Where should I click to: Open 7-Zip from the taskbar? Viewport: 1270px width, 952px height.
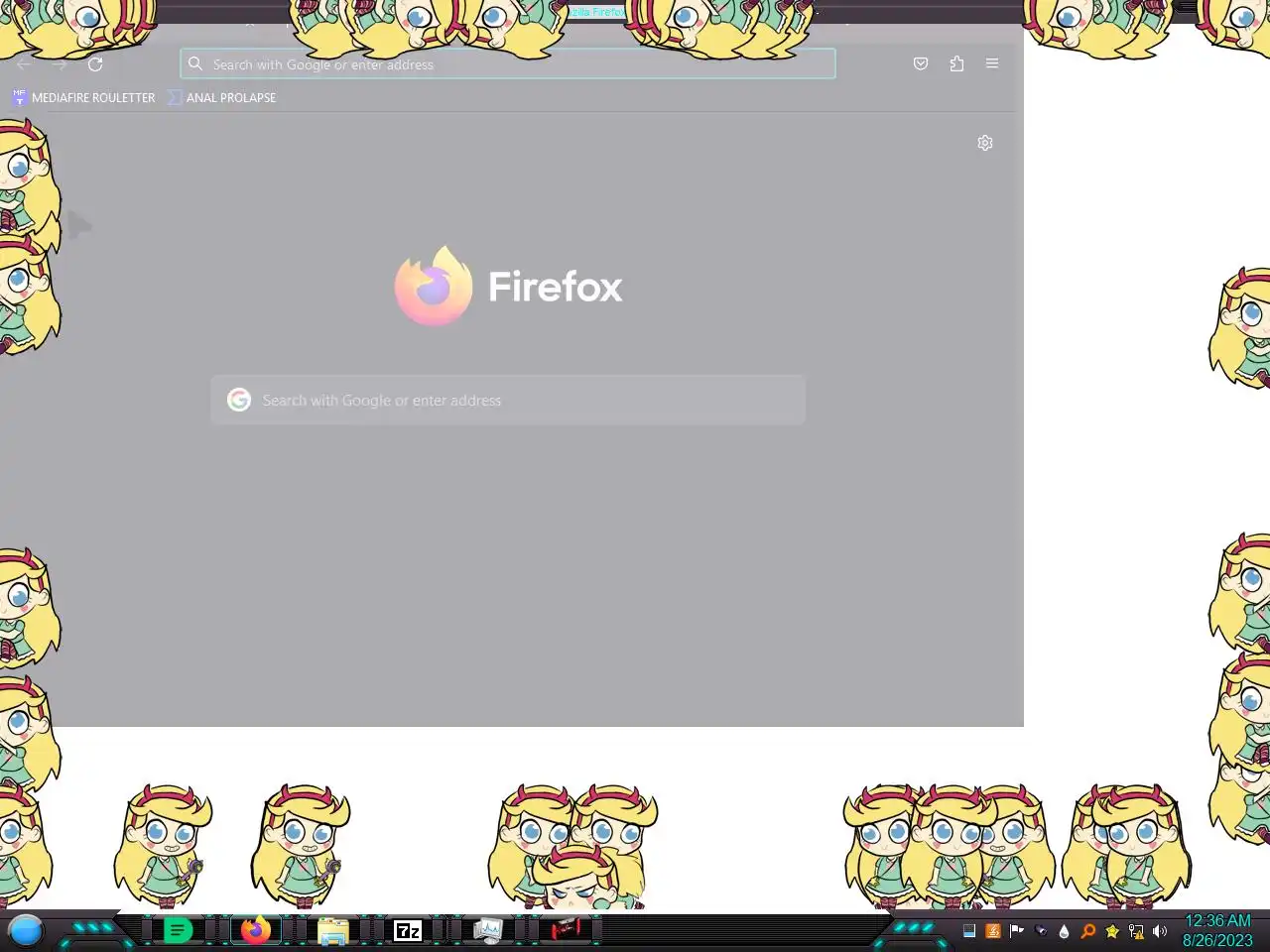[x=408, y=930]
